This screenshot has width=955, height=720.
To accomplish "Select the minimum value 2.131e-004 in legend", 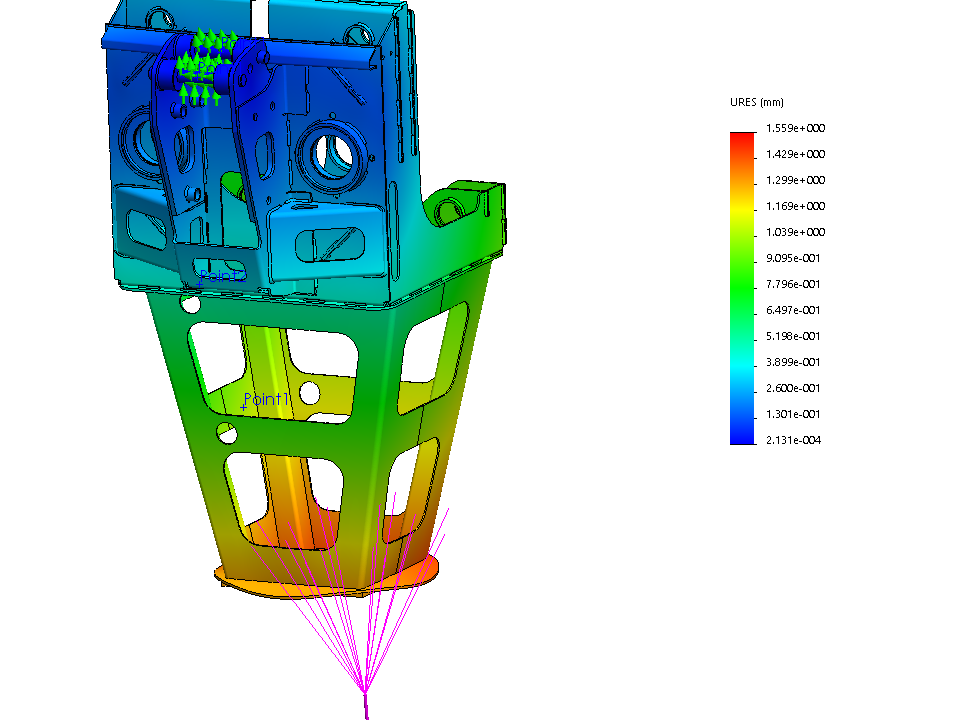I will (795, 441).
